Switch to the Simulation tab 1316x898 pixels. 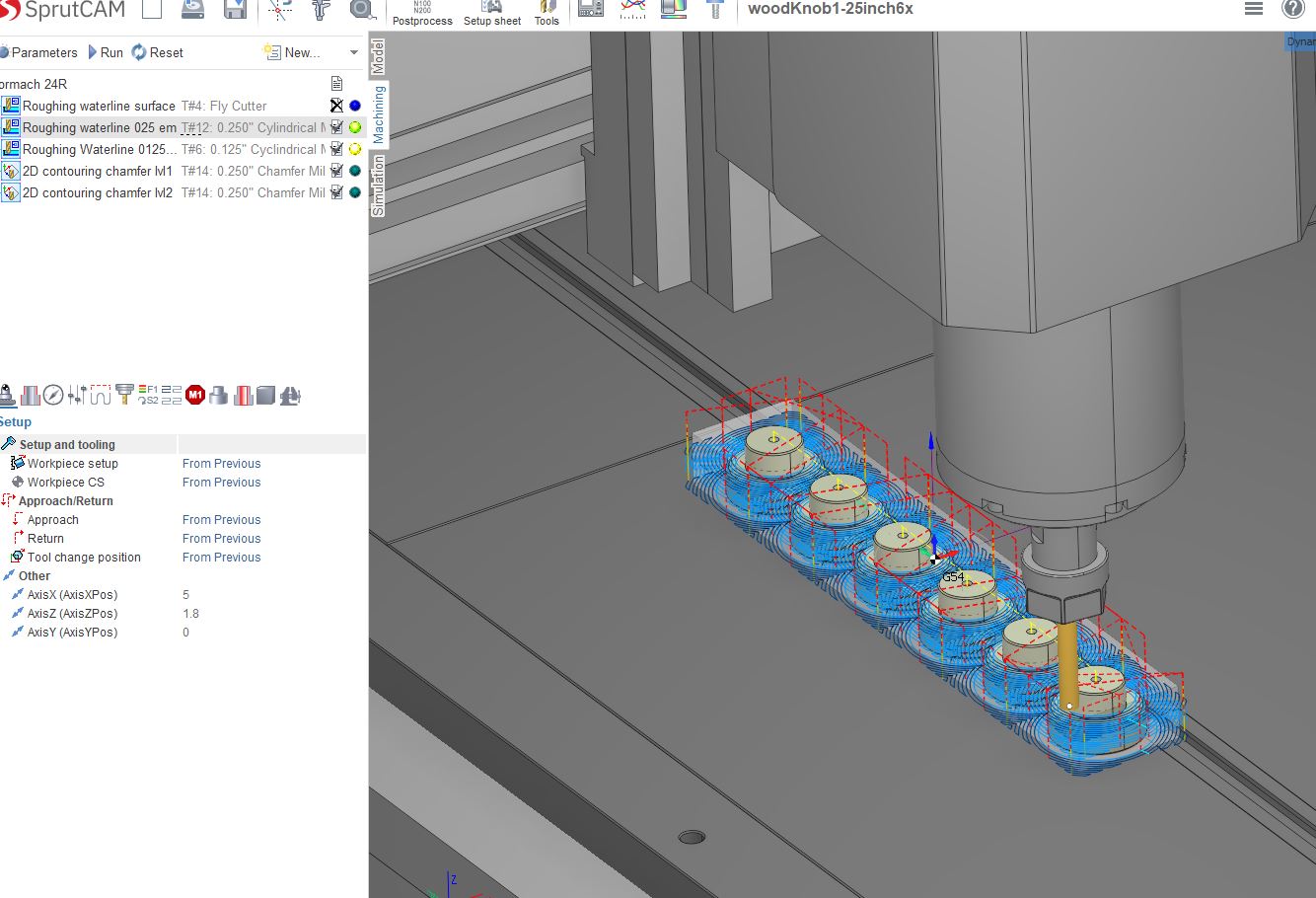point(378,186)
